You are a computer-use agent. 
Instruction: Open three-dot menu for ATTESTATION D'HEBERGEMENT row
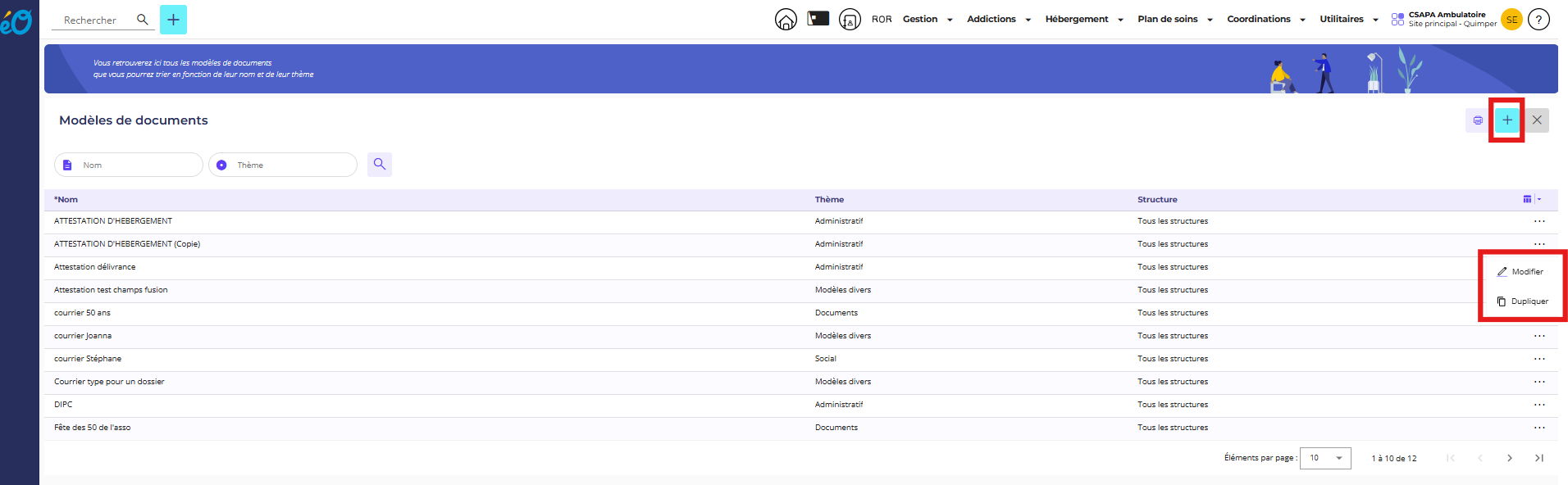click(x=1539, y=221)
